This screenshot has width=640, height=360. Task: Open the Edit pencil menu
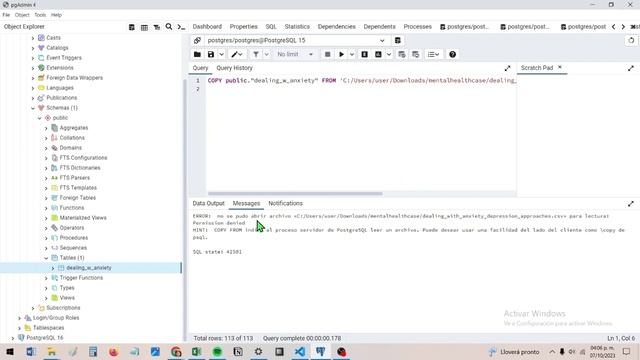click(x=237, y=54)
